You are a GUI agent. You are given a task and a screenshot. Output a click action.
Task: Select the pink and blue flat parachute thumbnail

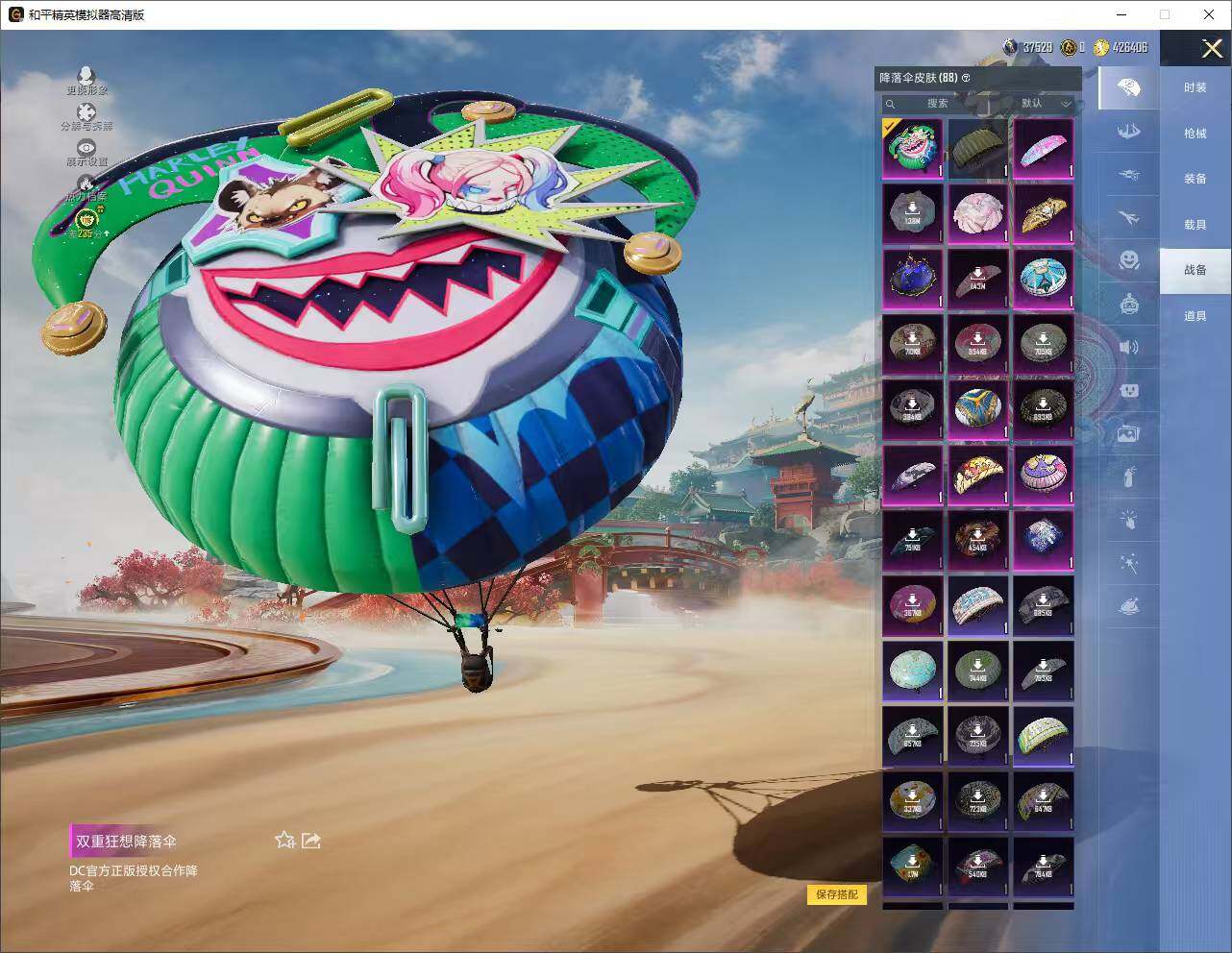(1043, 148)
